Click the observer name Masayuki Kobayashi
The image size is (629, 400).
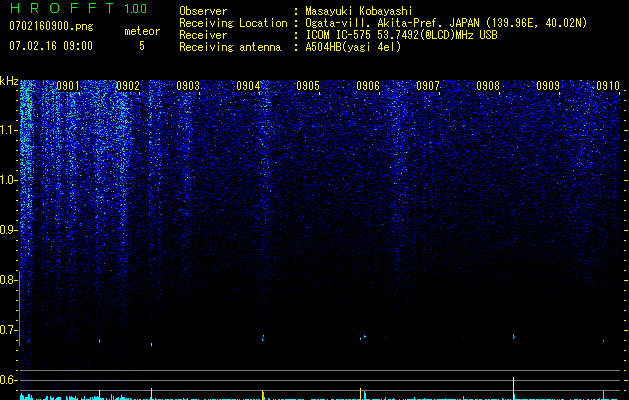click(x=359, y=12)
